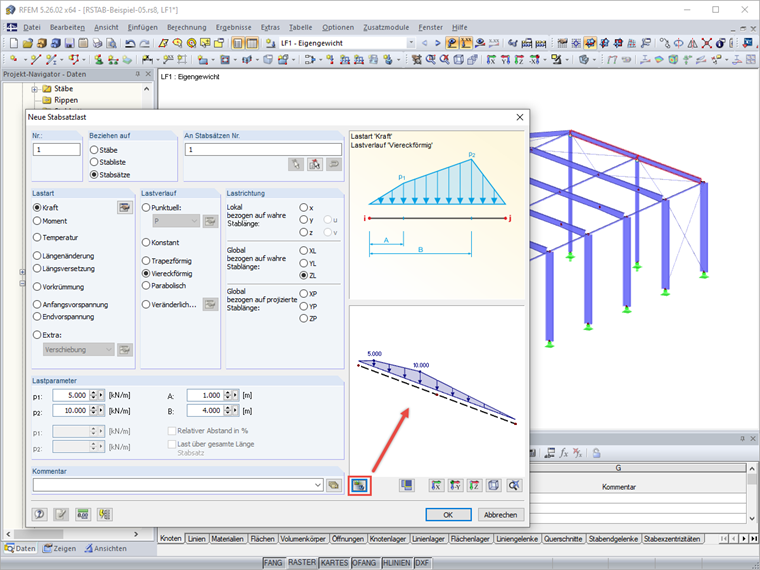Choose Moment as the Lastart

37,221
